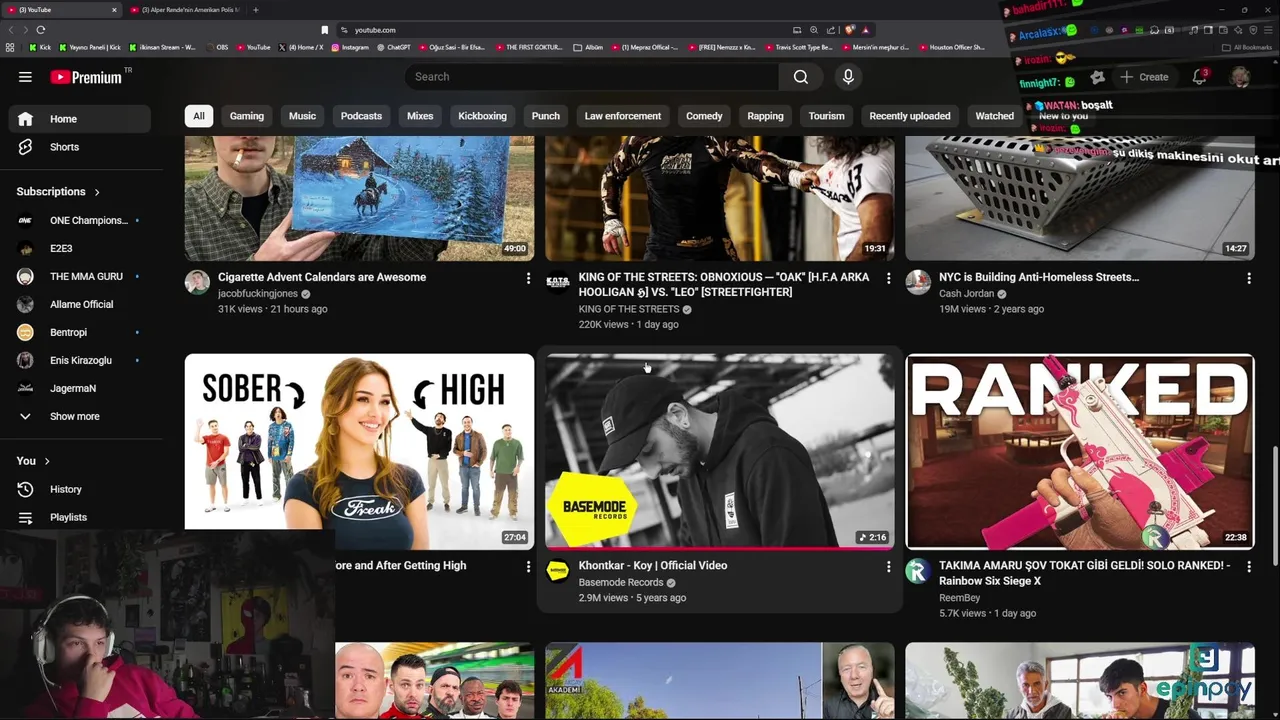Select the Gaming filter chip
The width and height of the screenshot is (1280, 720).
tap(247, 116)
